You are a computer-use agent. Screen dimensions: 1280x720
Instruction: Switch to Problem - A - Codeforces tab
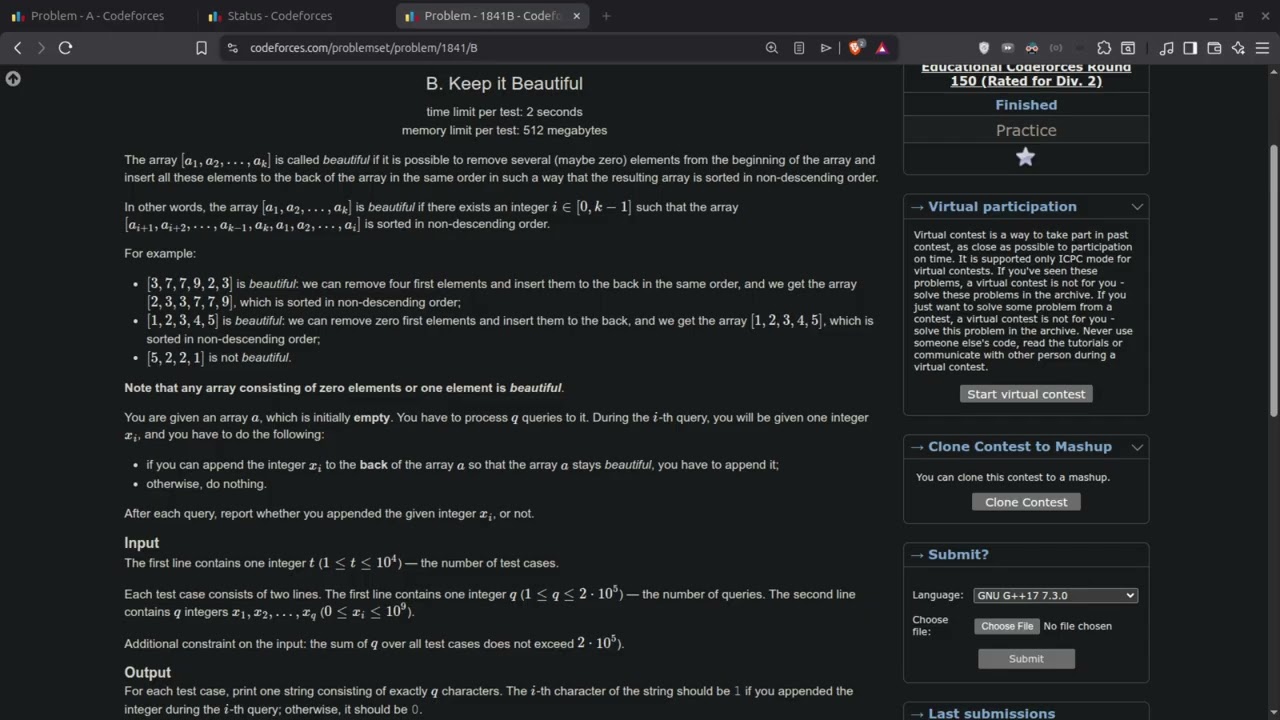coord(97,16)
